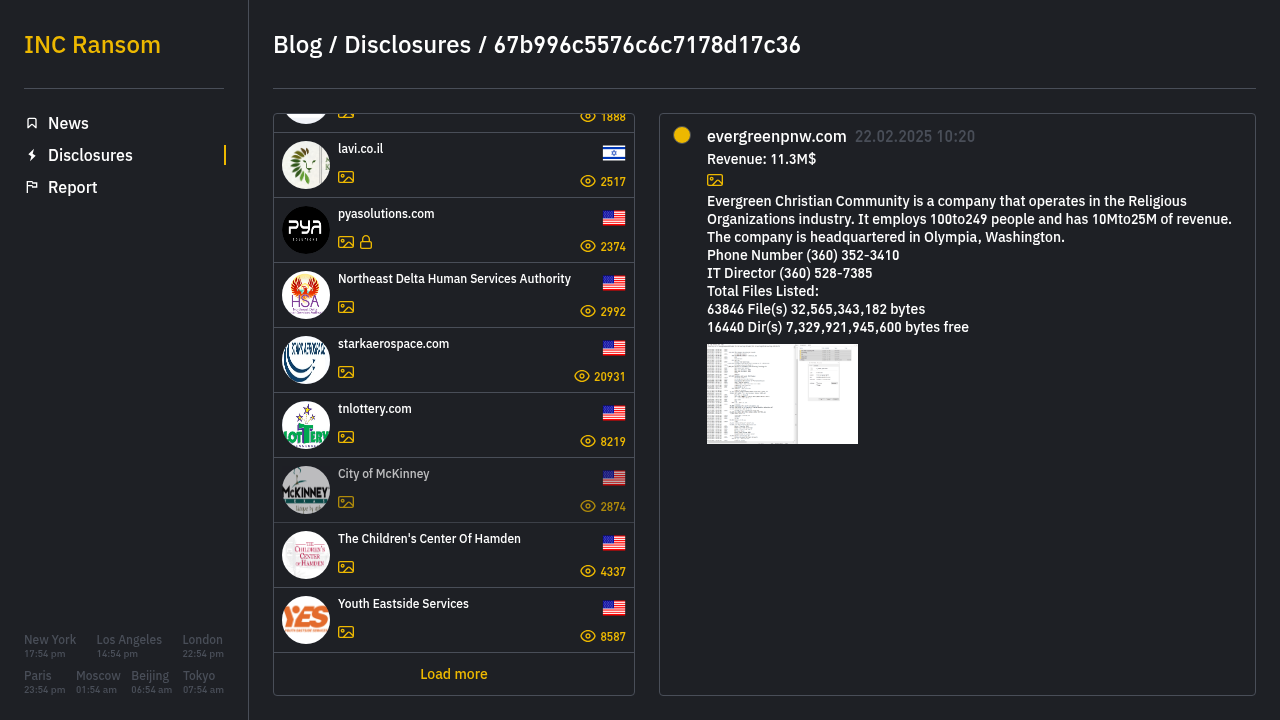
Task: Click the Report flag icon
Action: tap(32, 187)
